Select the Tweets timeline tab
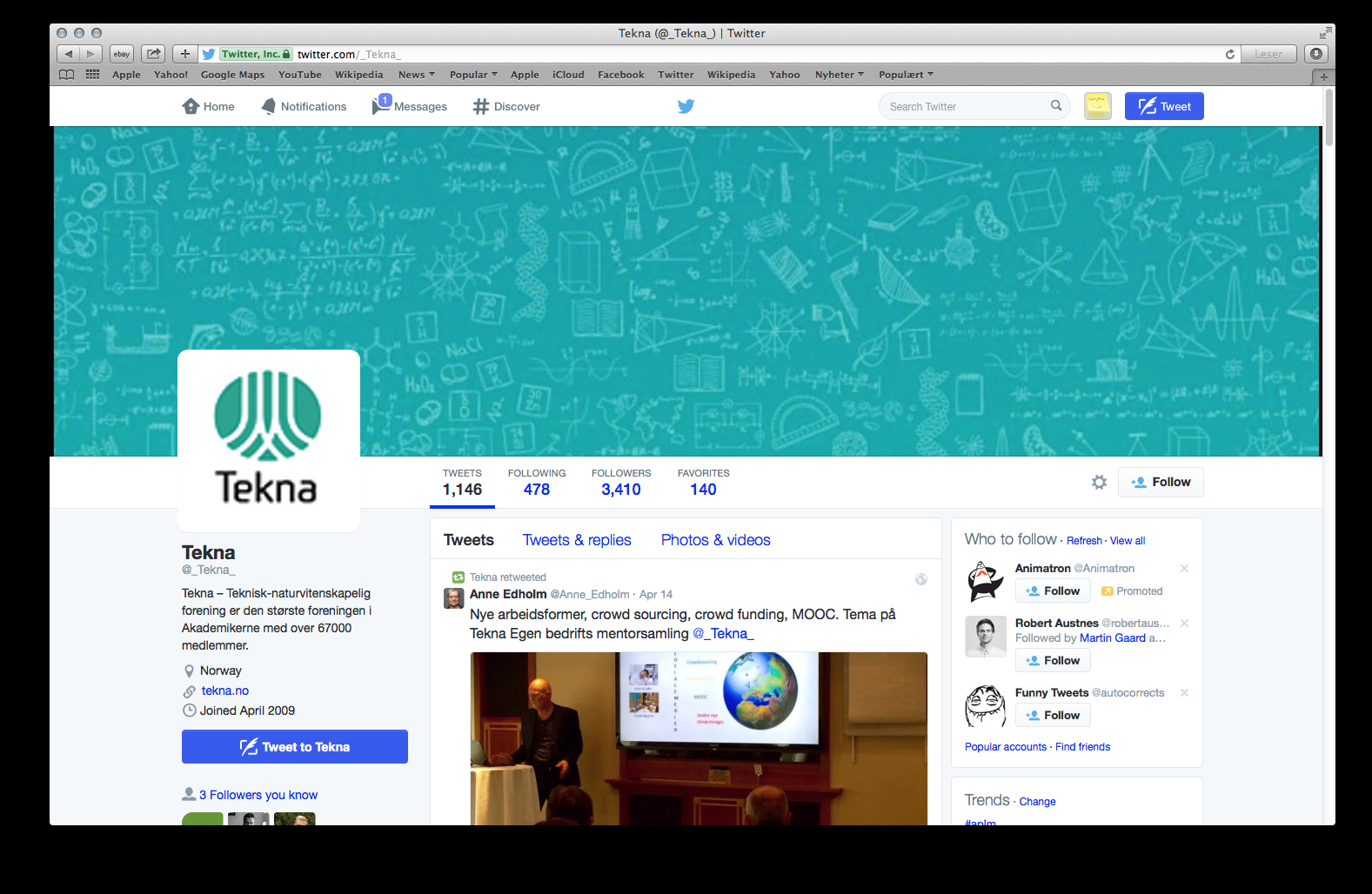1372x894 pixels. [x=469, y=540]
